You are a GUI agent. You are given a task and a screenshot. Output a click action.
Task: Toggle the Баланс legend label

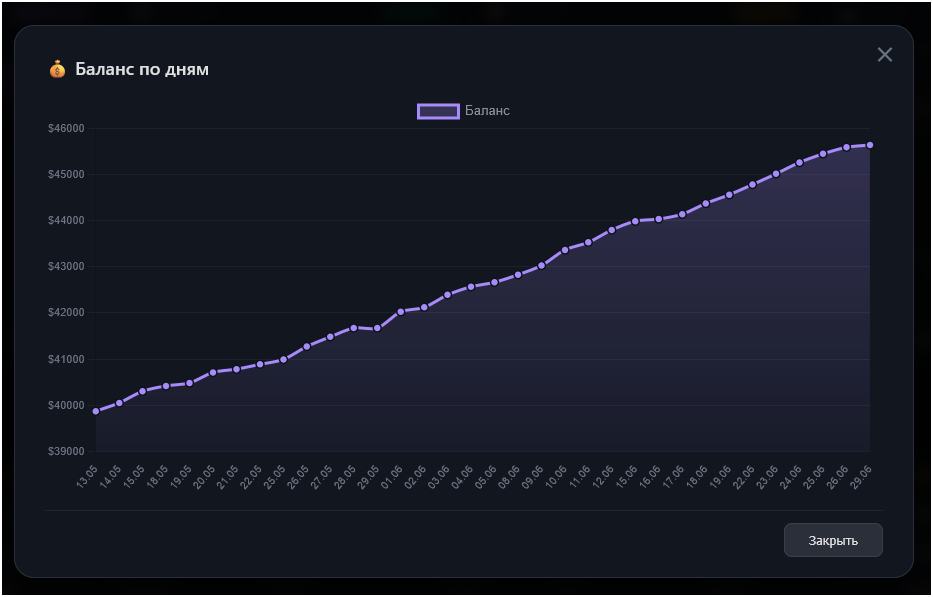pos(487,111)
